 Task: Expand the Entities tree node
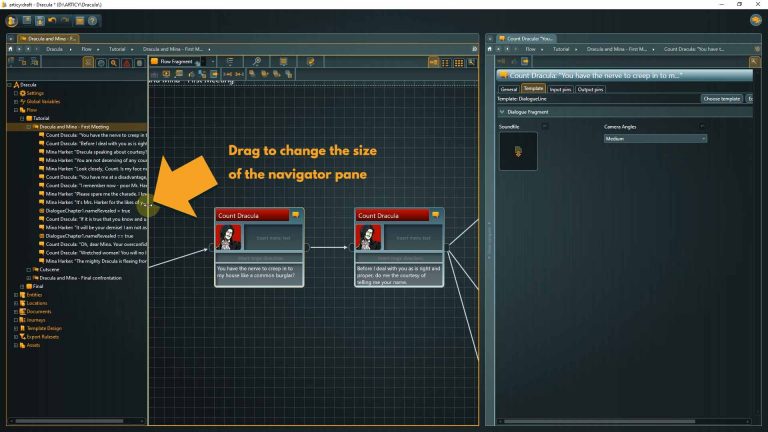pyautogui.click(x=16, y=295)
